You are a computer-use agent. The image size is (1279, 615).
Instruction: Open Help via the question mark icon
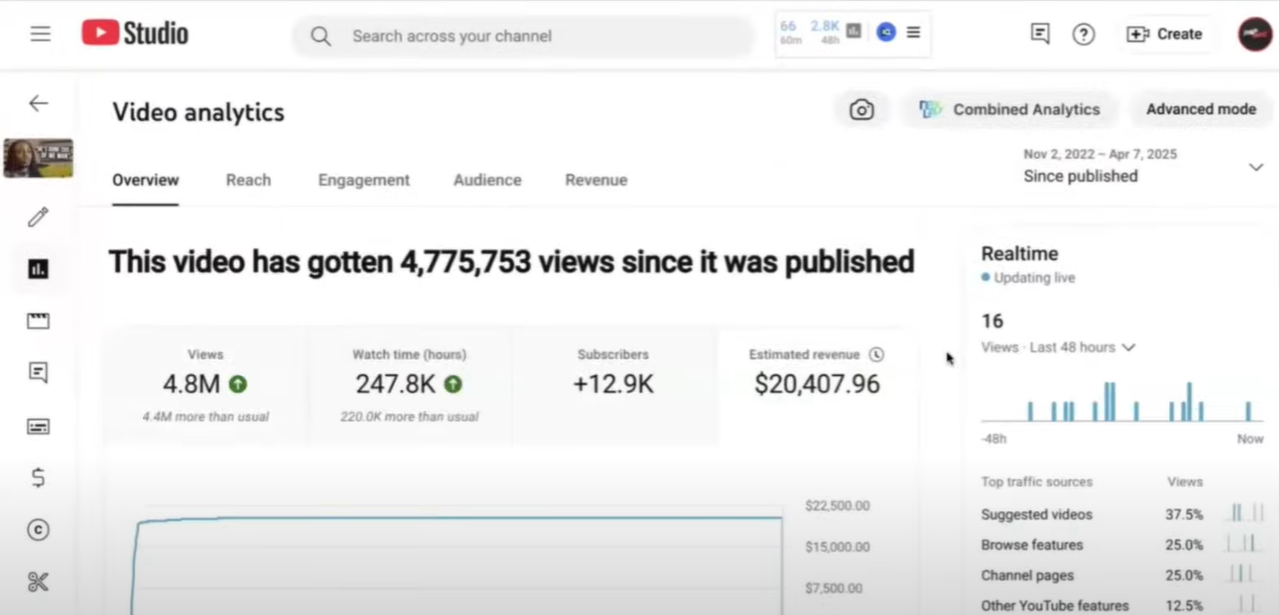(1083, 33)
